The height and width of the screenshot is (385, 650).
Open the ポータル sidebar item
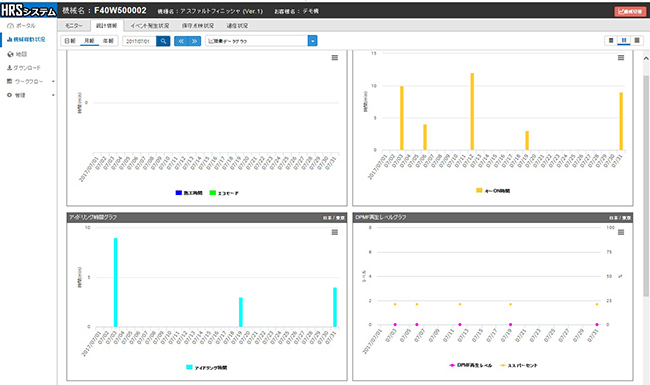point(22,26)
